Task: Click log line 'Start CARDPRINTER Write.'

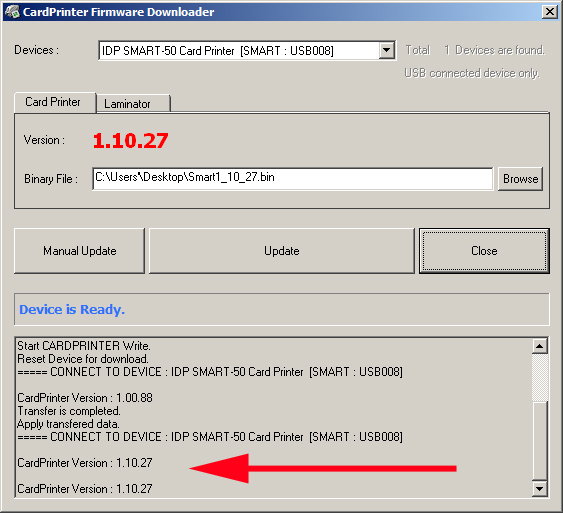Action: 84,346
